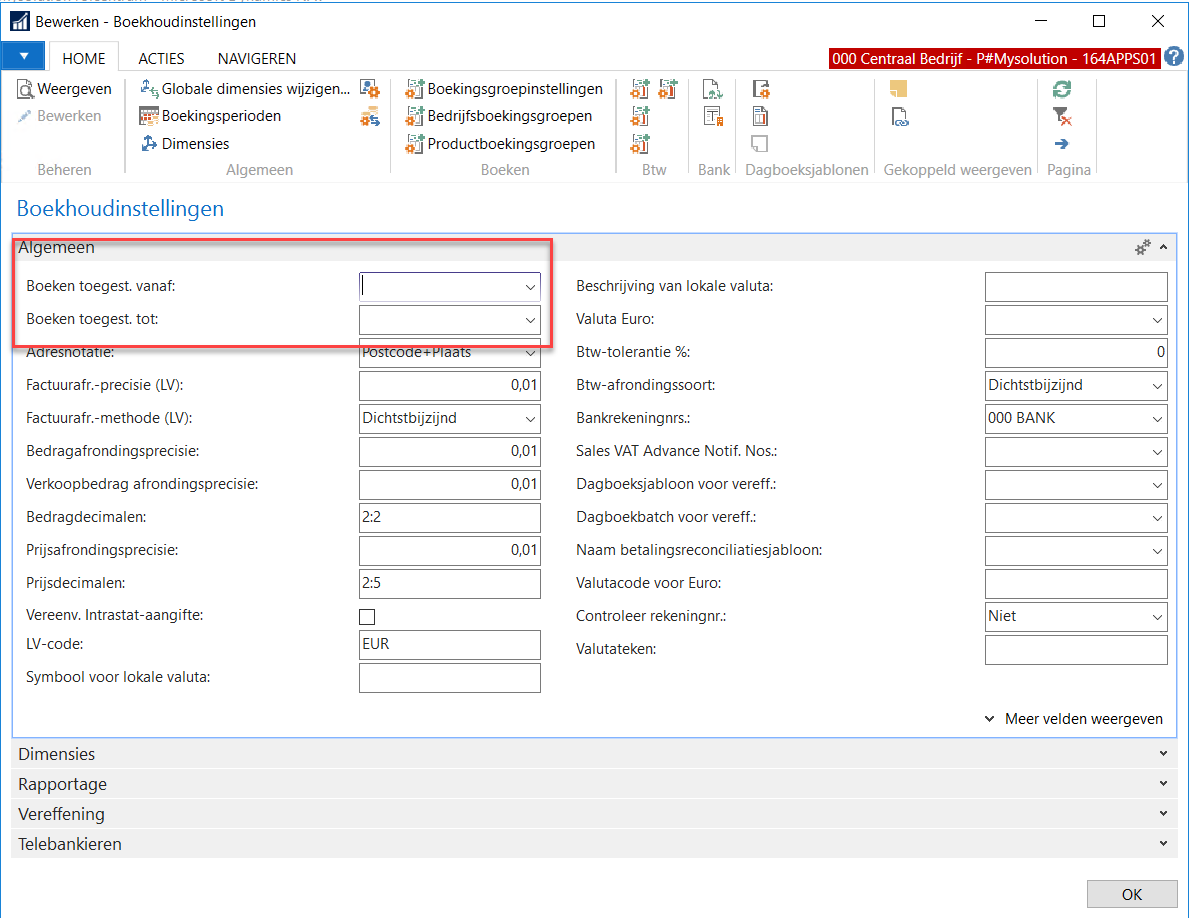Open Boekingsperioden from the ribbon

211,116
